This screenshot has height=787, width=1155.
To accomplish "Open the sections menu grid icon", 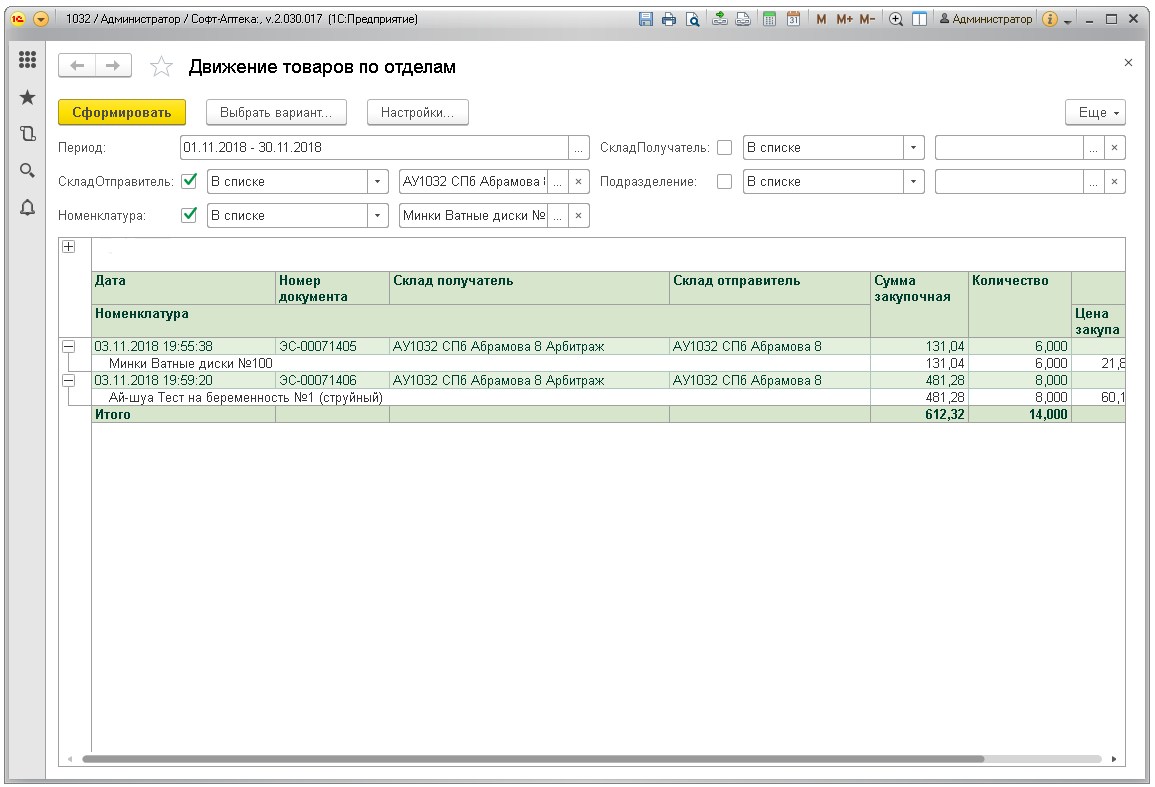I will click(x=28, y=61).
